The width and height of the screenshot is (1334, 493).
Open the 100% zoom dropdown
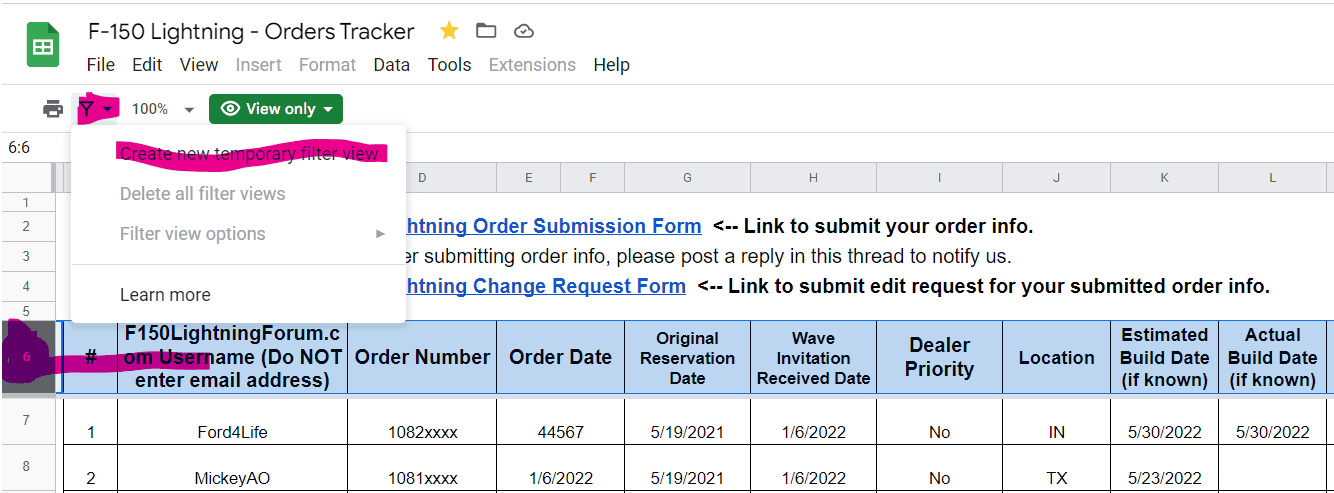click(x=162, y=109)
